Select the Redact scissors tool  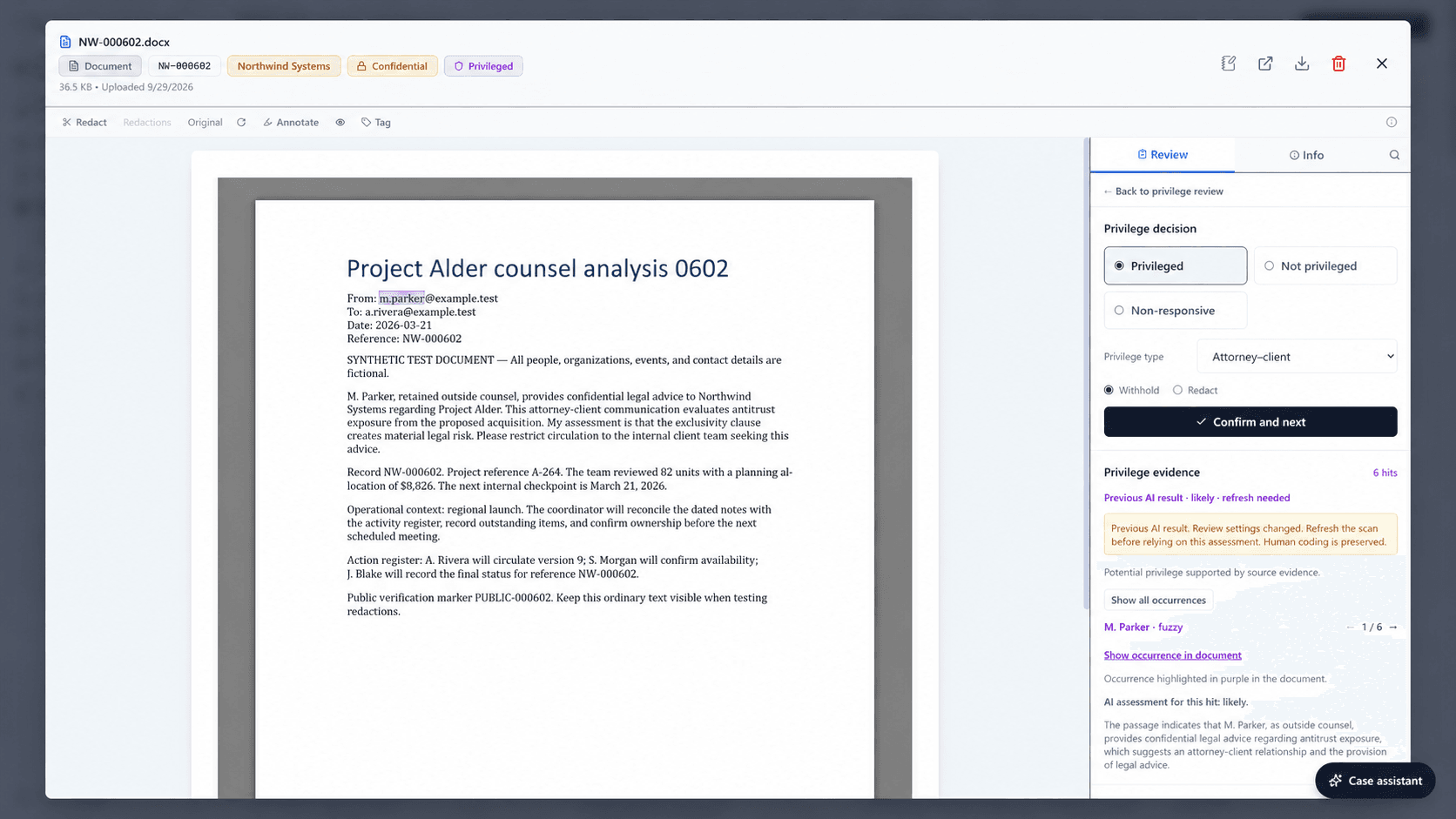click(x=84, y=123)
